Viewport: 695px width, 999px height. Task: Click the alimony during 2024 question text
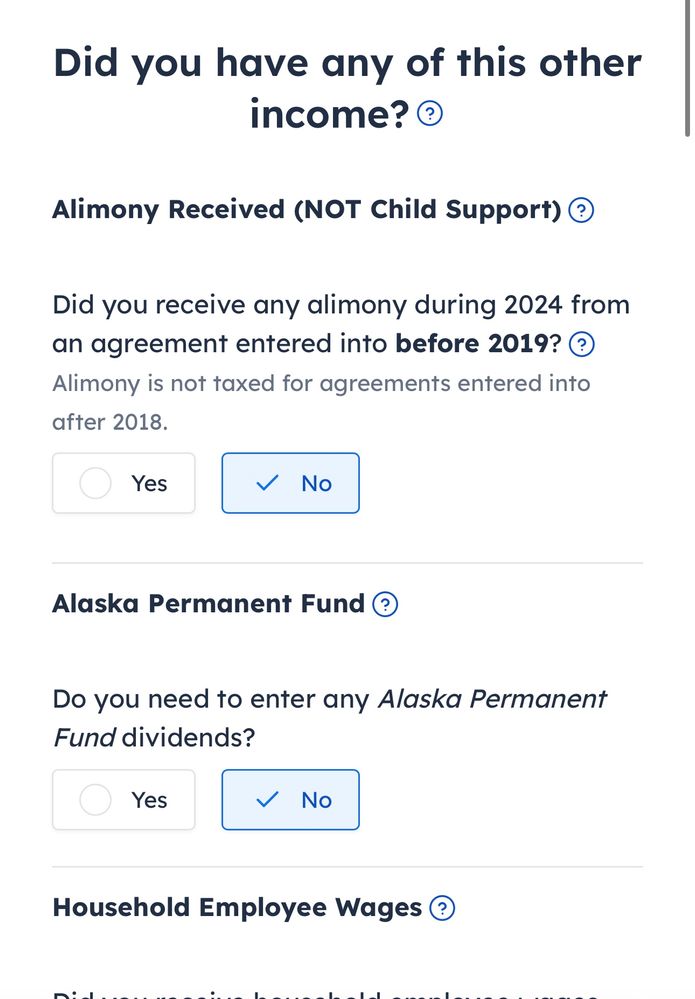340,324
